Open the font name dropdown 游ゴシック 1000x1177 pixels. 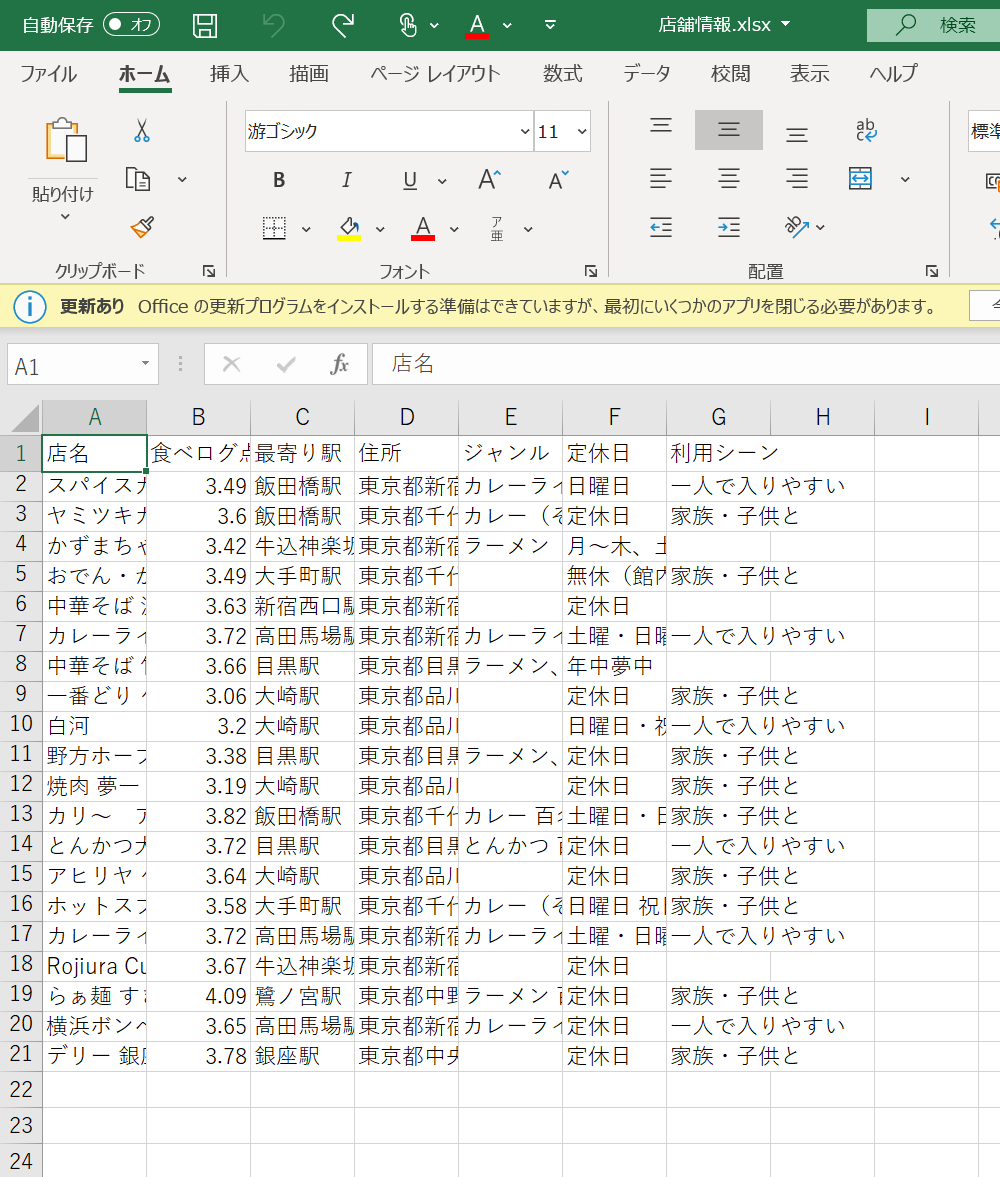click(525, 131)
